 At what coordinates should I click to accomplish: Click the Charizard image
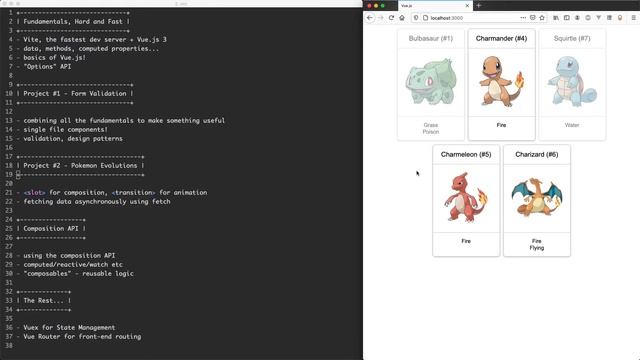[536, 198]
